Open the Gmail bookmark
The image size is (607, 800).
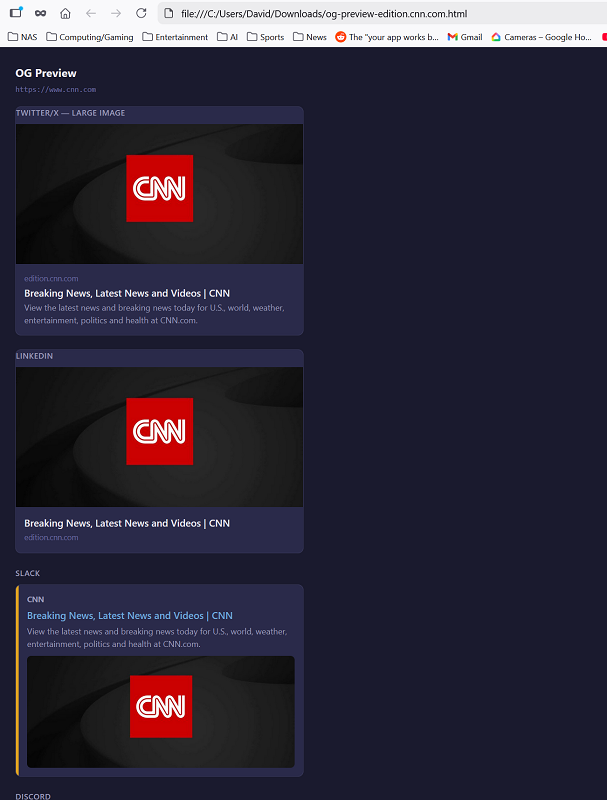click(465, 37)
